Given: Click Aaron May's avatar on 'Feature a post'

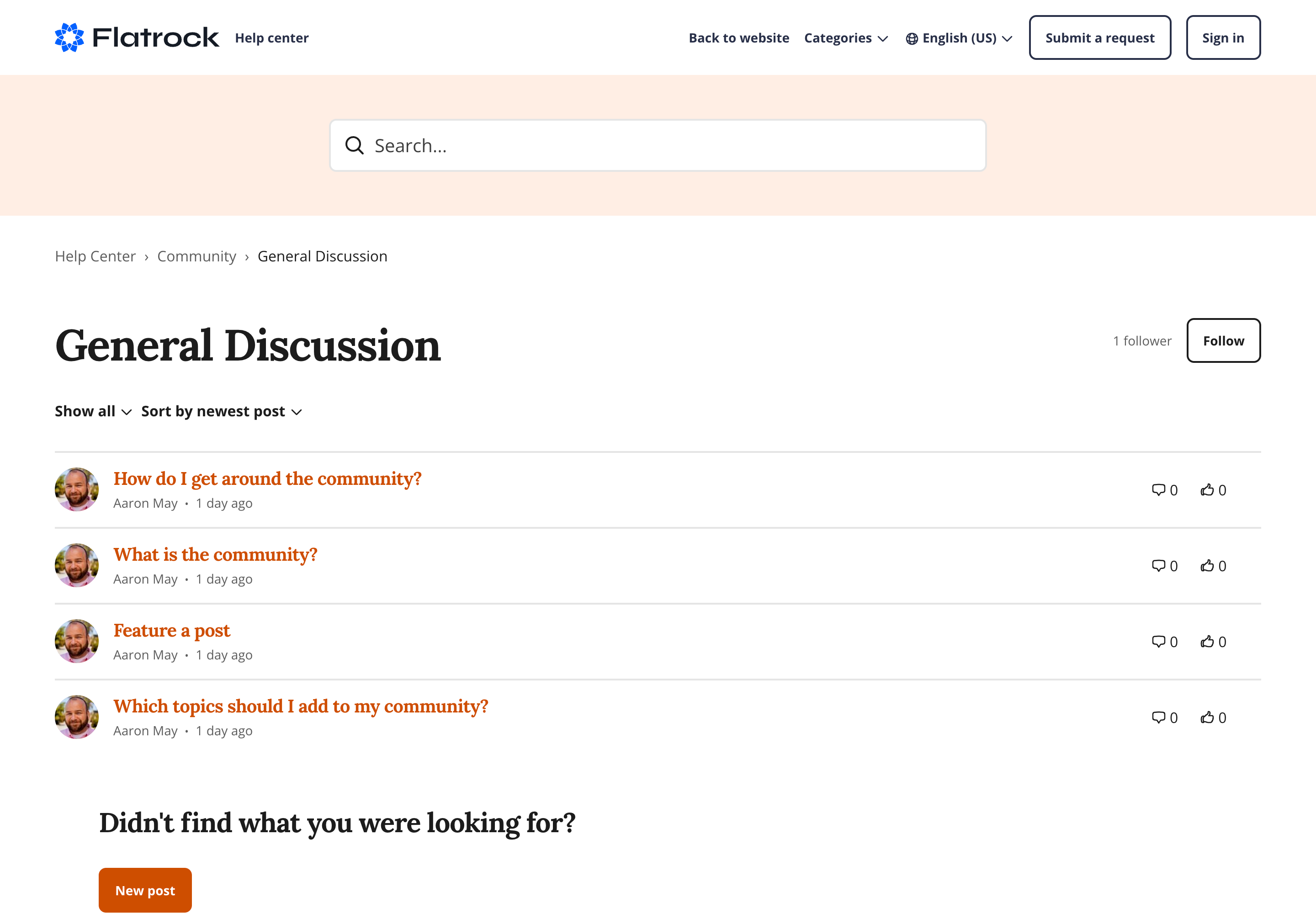Looking at the screenshot, I should click(x=77, y=641).
